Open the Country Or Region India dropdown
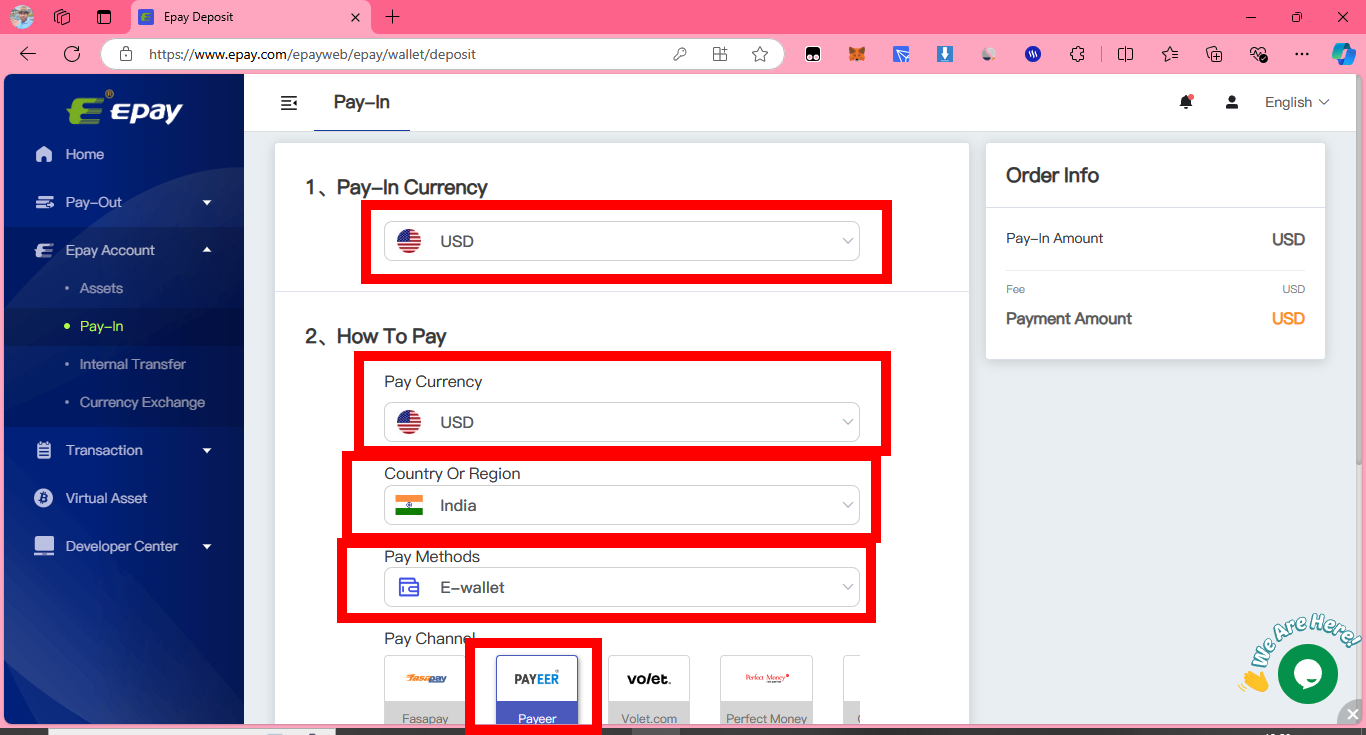 pyautogui.click(x=622, y=505)
